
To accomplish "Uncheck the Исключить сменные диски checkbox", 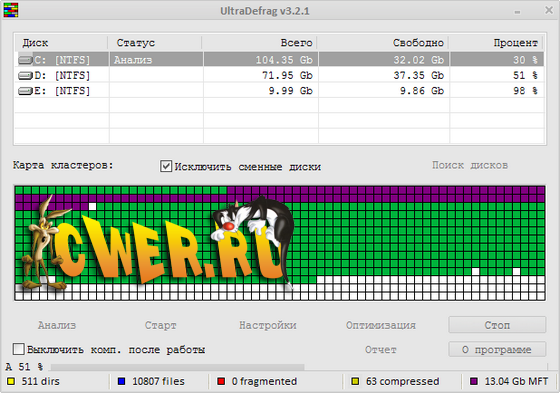I will coord(166,166).
